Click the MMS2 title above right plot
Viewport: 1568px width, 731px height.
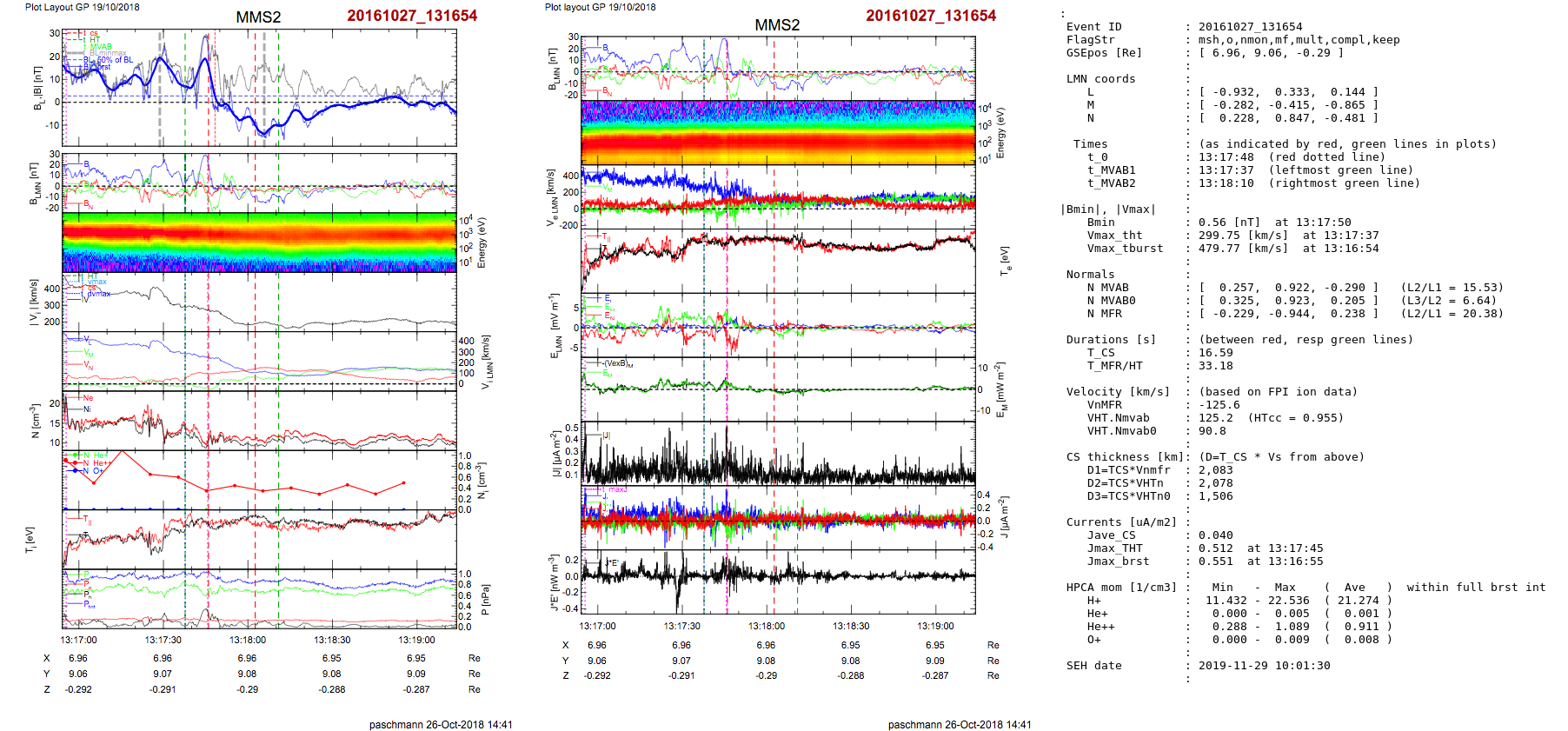pos(776,25)
